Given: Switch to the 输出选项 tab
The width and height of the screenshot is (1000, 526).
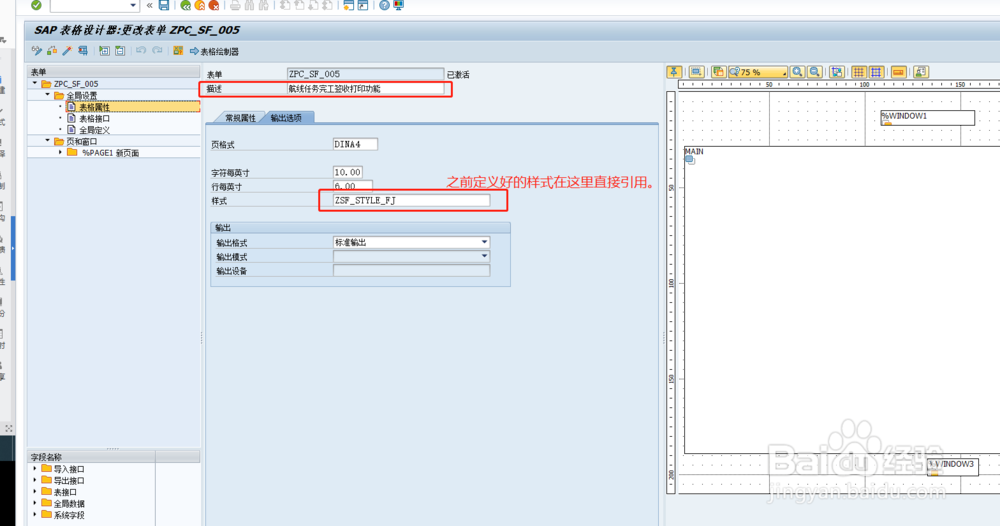Looking at the screenshot, I should (x=286, y=118).
